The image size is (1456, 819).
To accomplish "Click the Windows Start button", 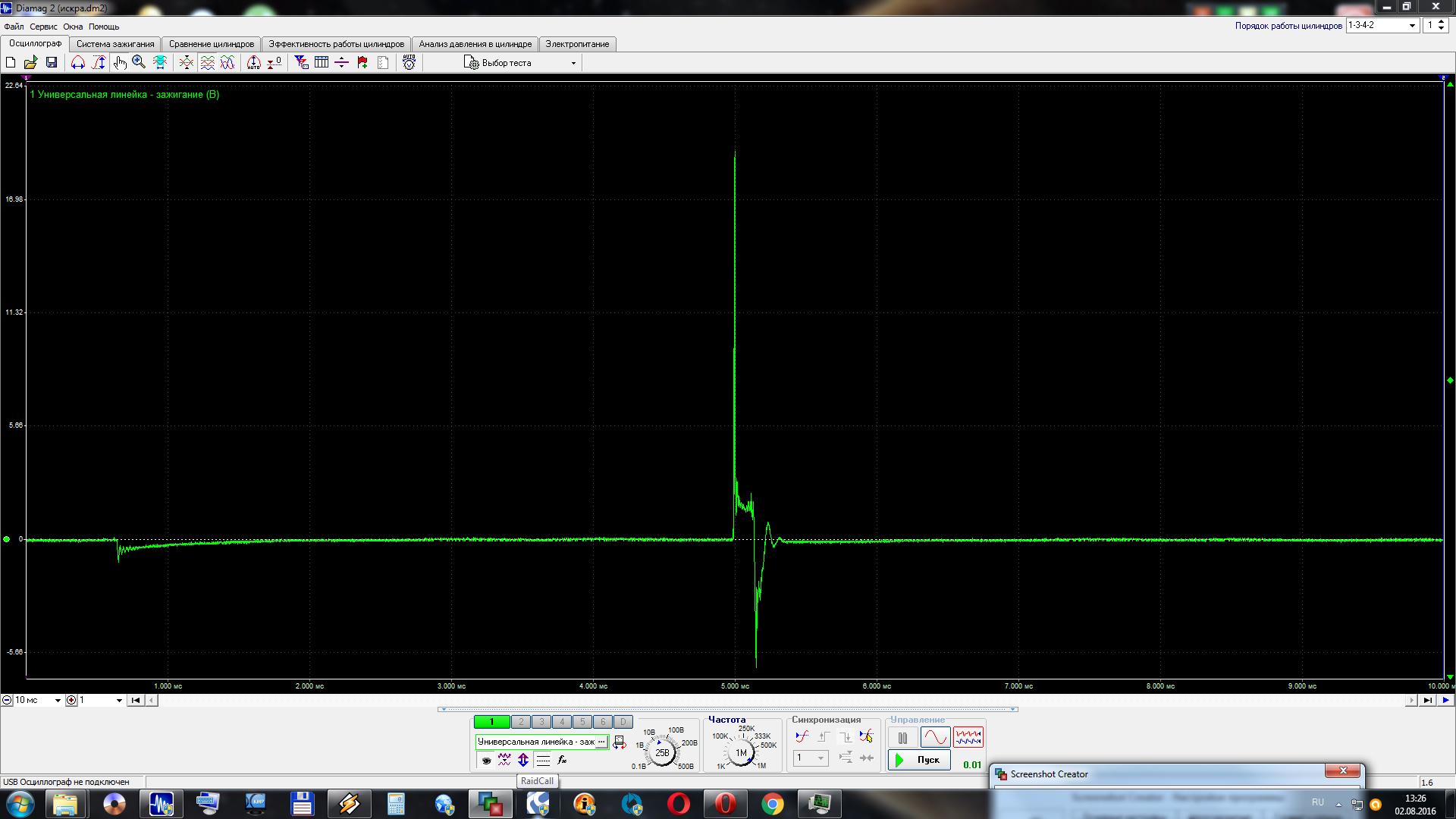I will coord(20,804).
